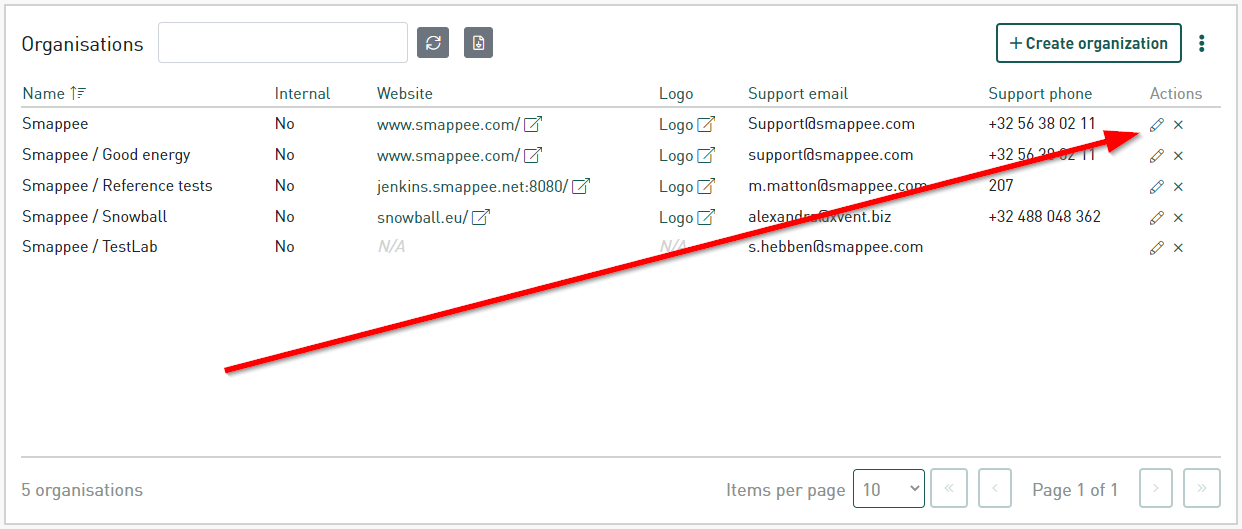This screenshot has height=529, width=1242.
Task: Go to first page button
Action: point(949,489)
